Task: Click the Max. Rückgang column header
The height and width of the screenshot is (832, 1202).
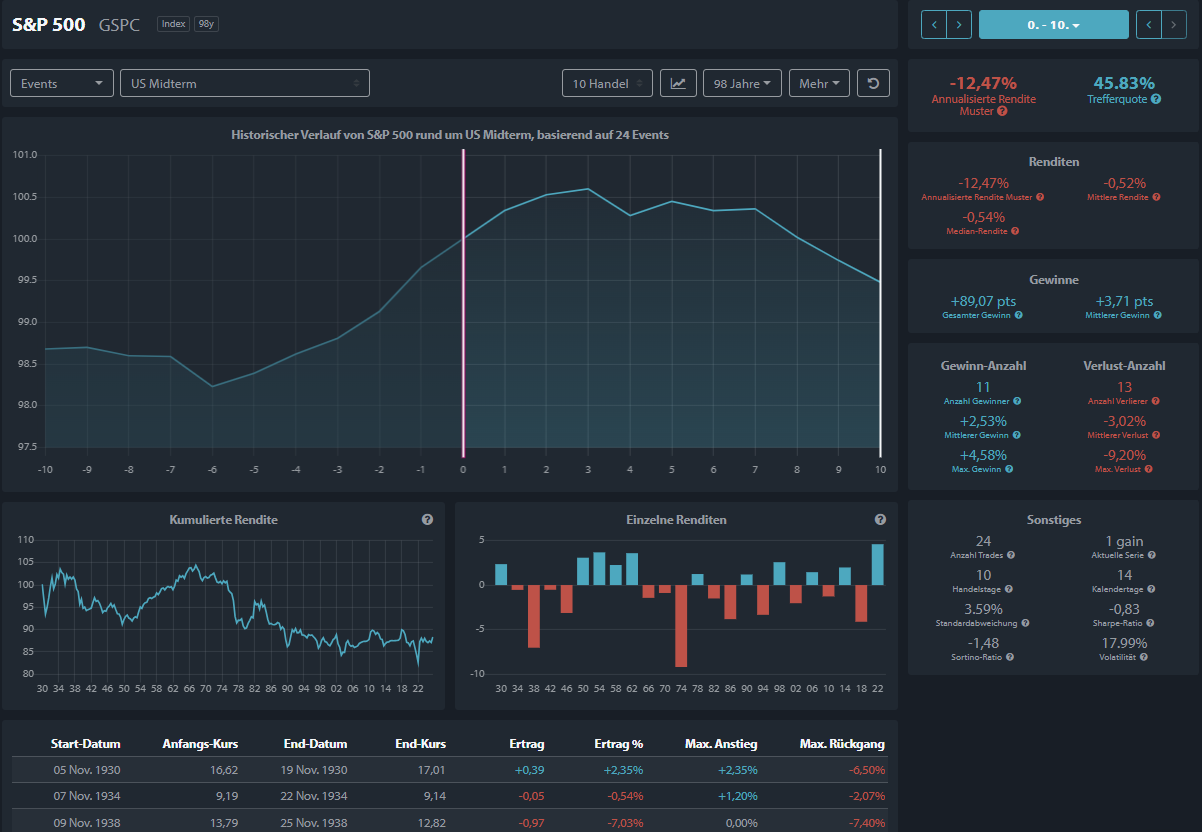Action: [x=843, y=744]
